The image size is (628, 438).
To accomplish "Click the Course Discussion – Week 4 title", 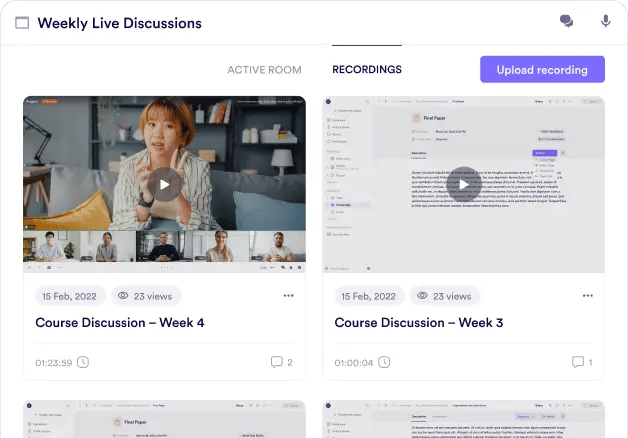I will (x=120, y=323).
